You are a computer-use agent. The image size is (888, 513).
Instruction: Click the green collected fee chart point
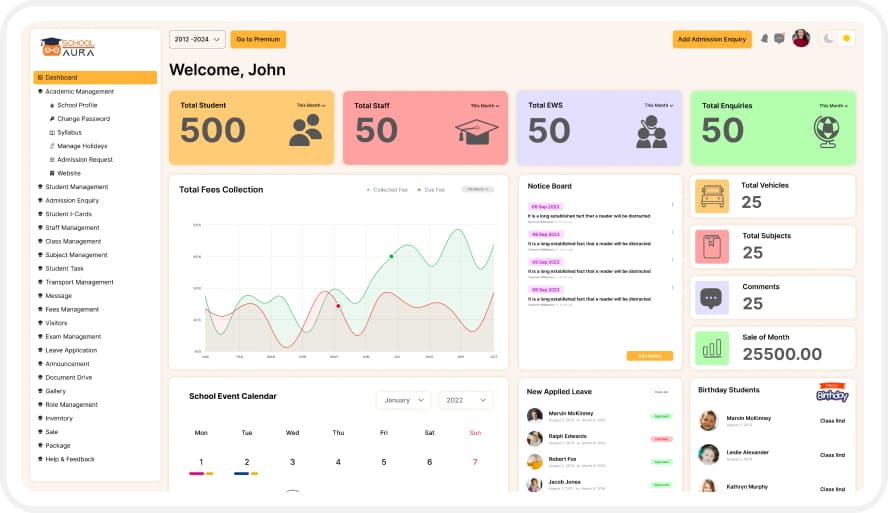(x=391, y=256)
